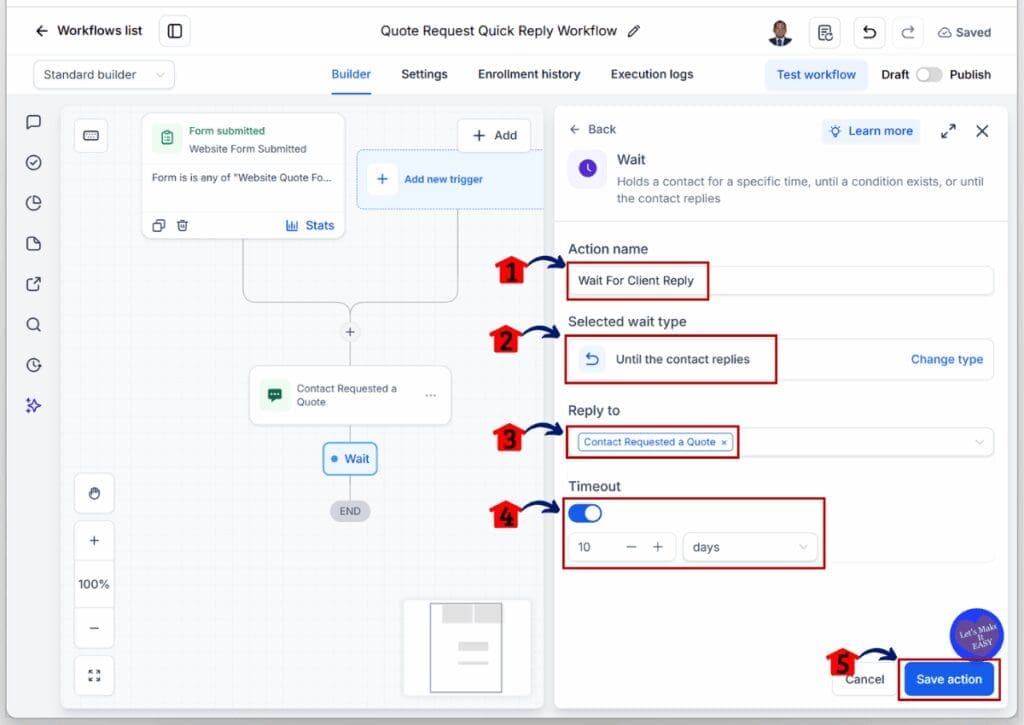Zoom in on the canvas

[94, 541]
